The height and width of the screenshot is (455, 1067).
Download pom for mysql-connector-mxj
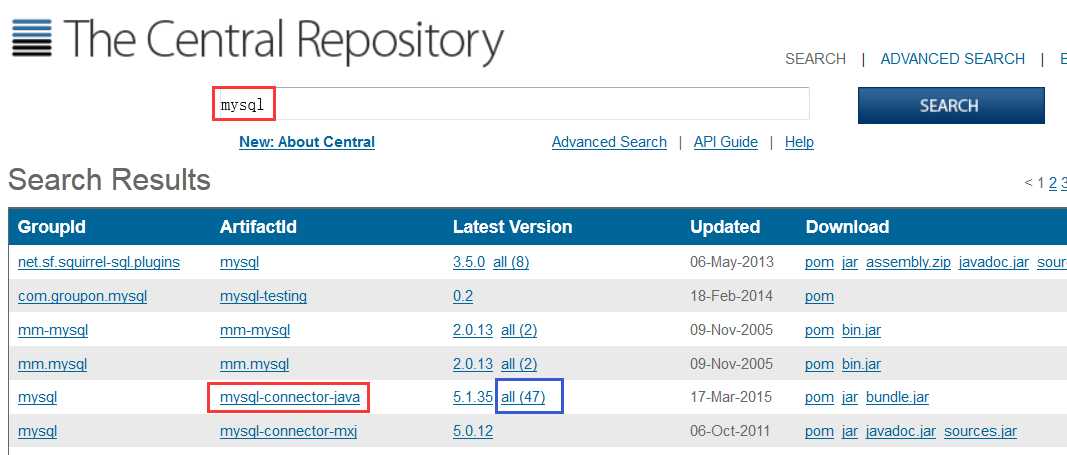tap(819, 432)
